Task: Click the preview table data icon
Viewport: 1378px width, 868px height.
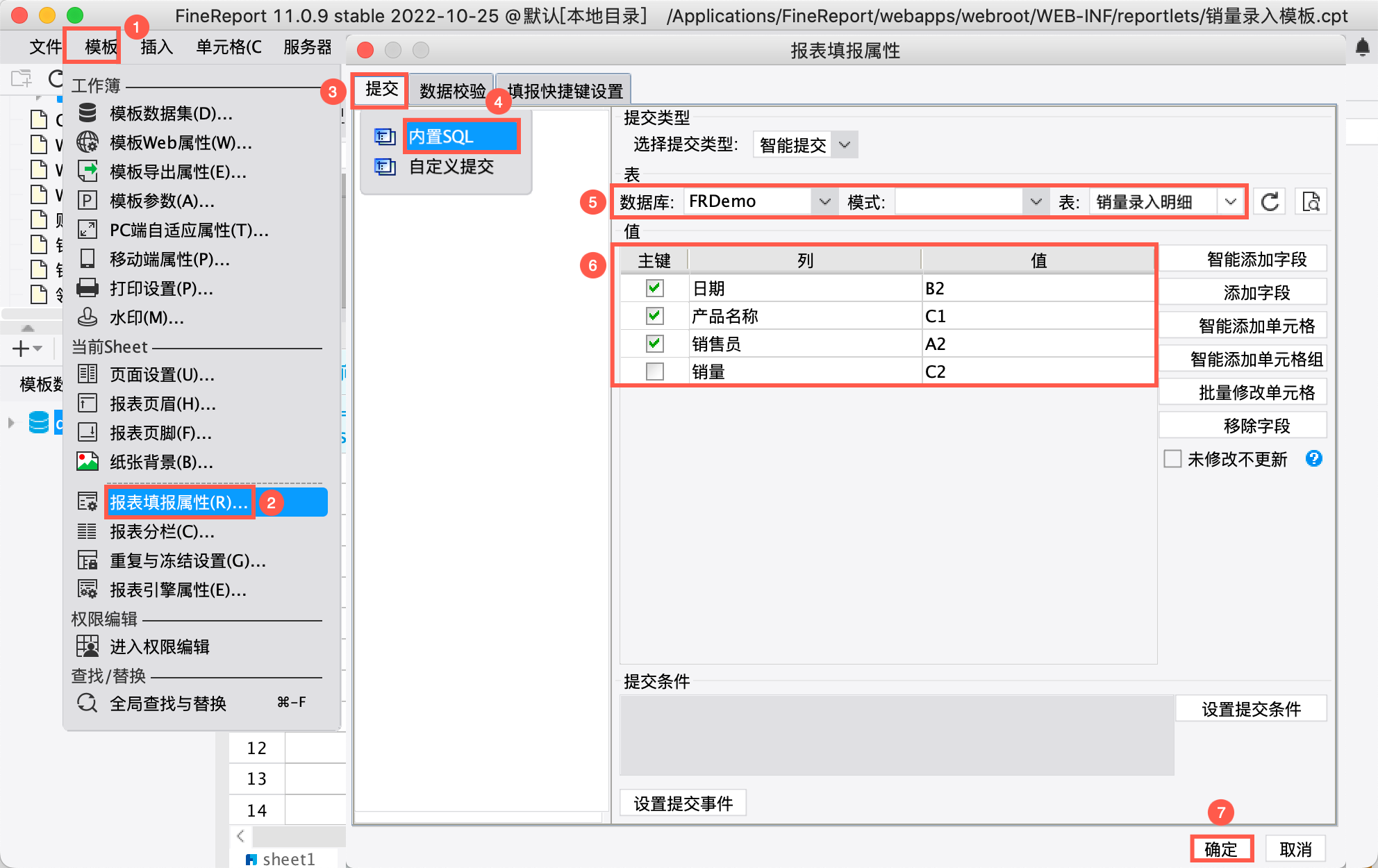Action: (1311, 202)
